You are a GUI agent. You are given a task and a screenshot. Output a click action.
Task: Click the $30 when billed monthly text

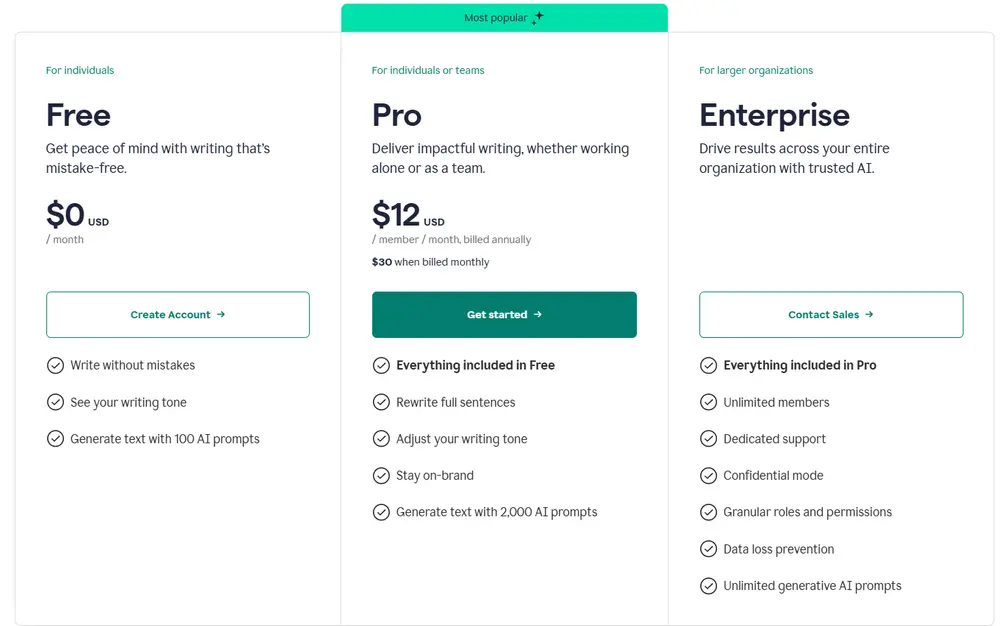tap(429, 261)
